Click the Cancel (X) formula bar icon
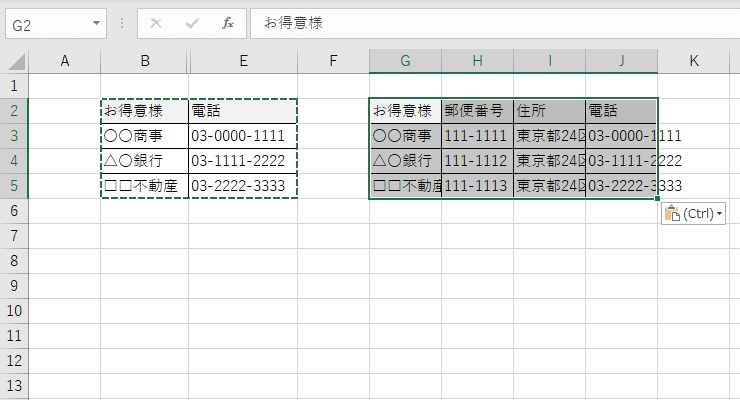 point(156,23)
